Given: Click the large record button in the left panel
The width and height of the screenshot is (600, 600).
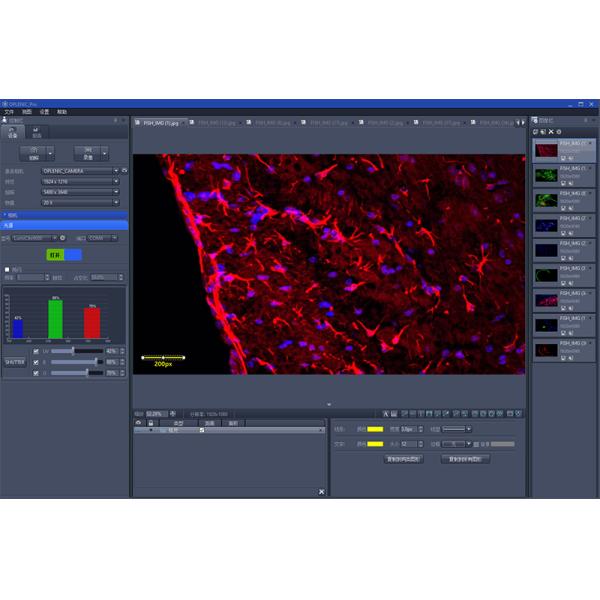Looking at the screenshot, I should coord(88,153).
